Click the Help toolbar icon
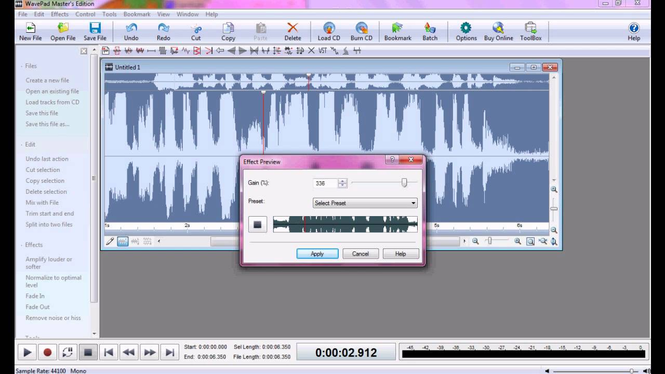 click(x=634, y=32)
